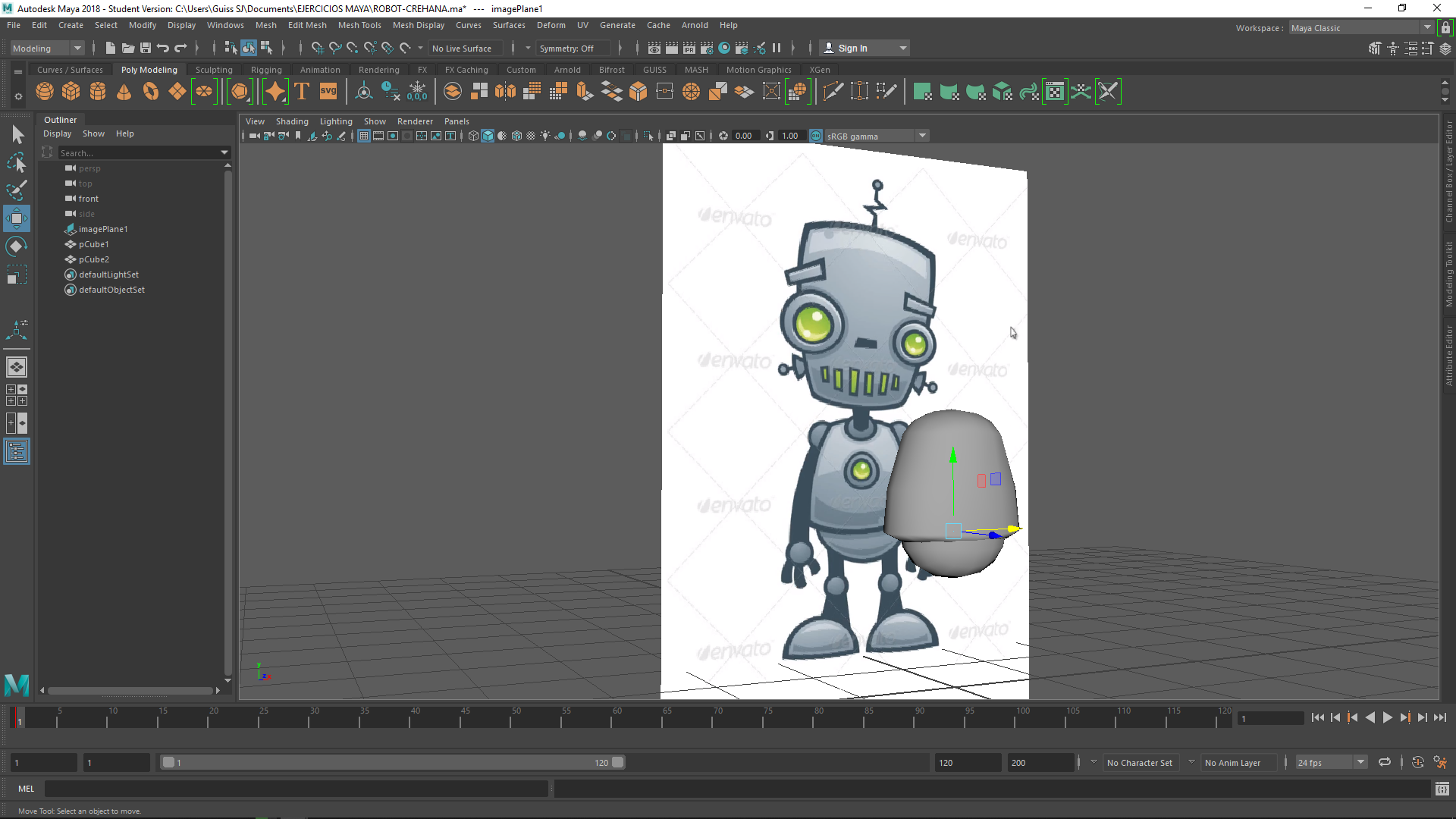
Task: Toggle the Outliner panel button in sidebar
Action: tap(17, 452)
